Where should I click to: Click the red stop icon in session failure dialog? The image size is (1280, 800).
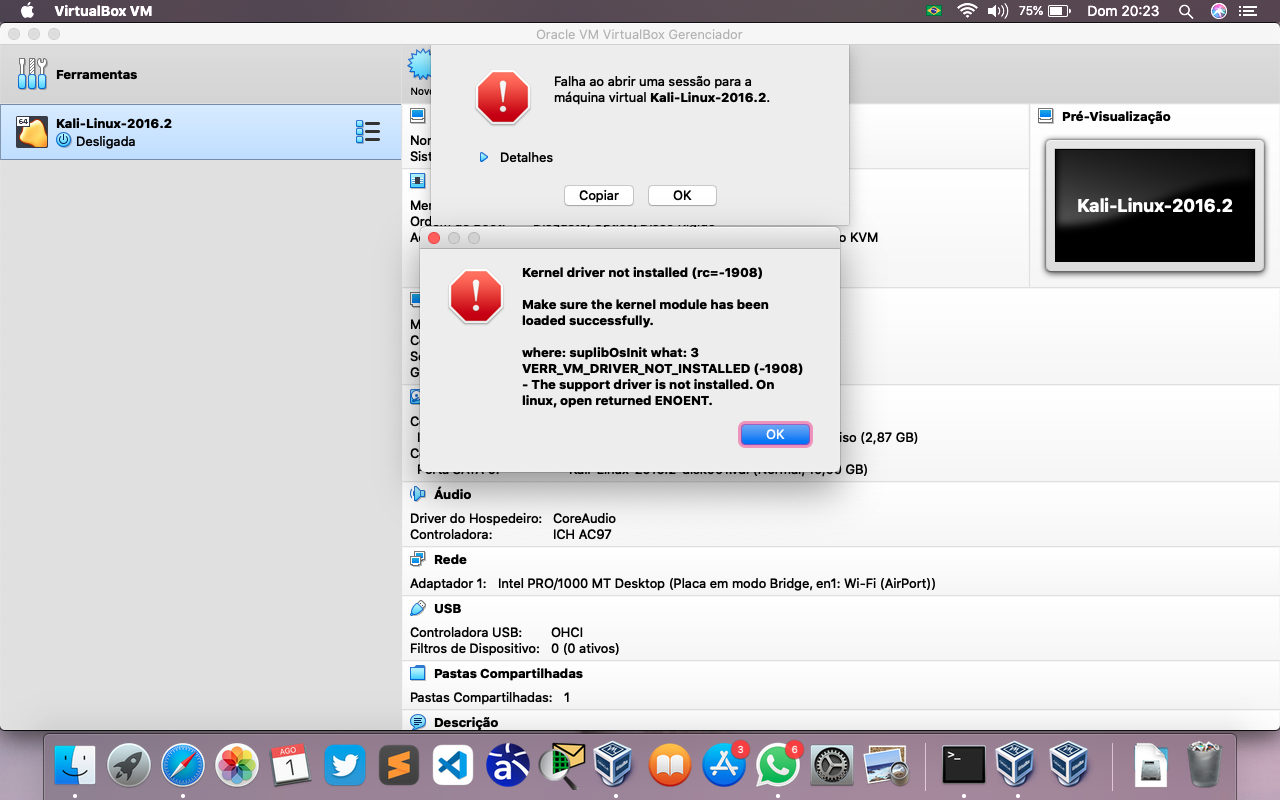[502, 97]
